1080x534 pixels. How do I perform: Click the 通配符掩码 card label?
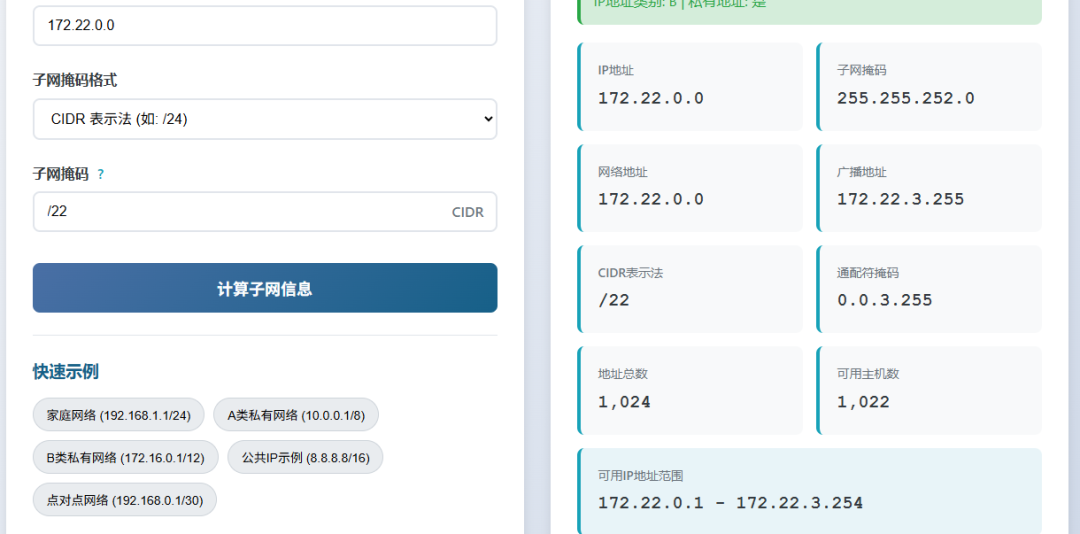pos(868,273)
